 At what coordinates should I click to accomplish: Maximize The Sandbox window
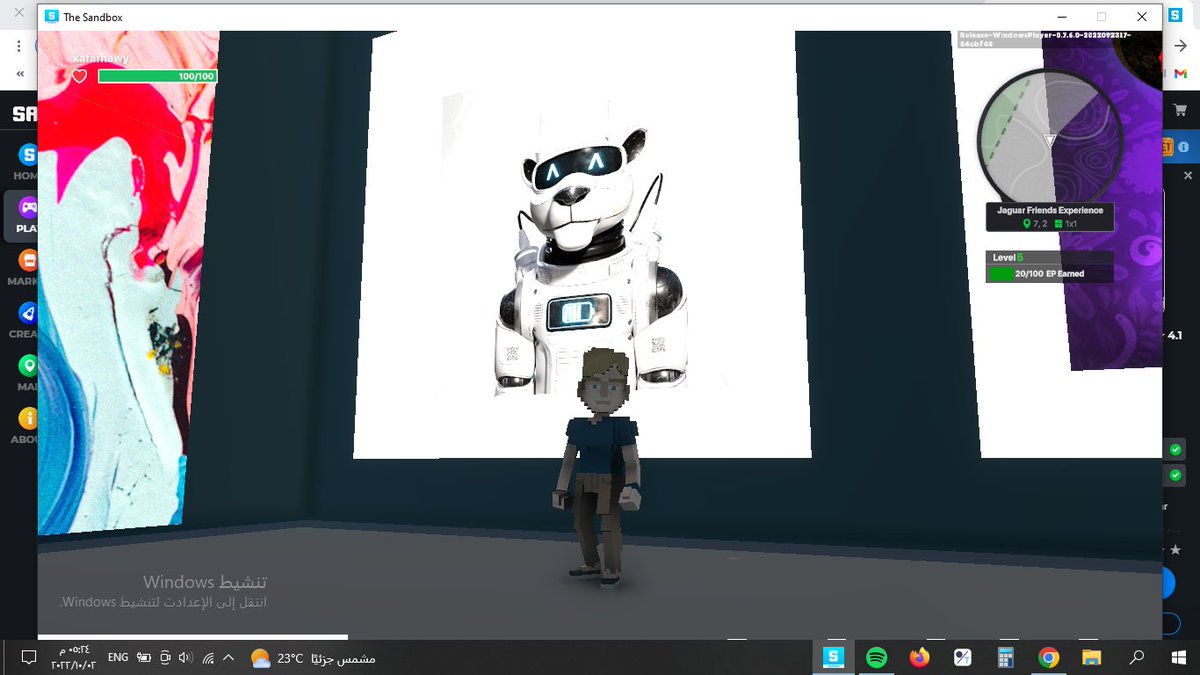tap(1101, 17)
